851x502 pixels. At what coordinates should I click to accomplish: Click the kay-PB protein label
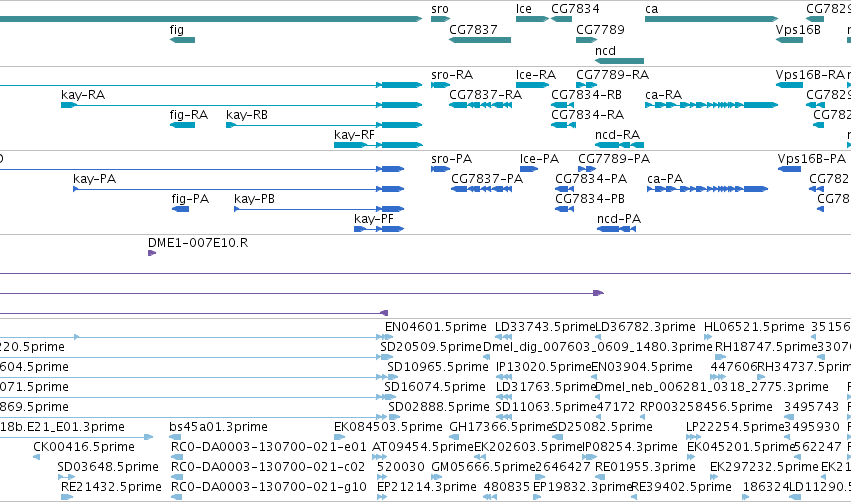(255, 200)
